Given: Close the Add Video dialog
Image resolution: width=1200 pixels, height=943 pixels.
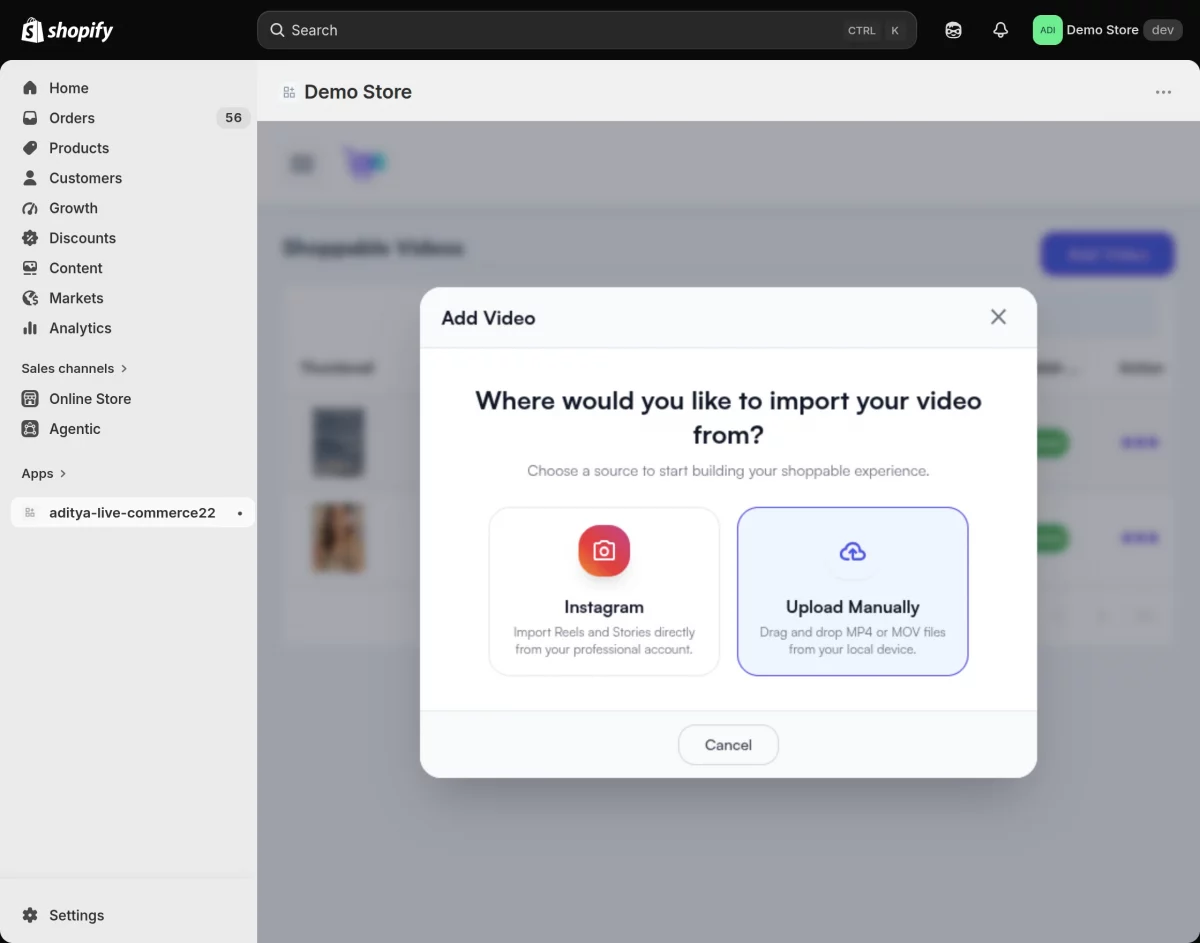Looking at the screenshot, I should pos(998,317).
